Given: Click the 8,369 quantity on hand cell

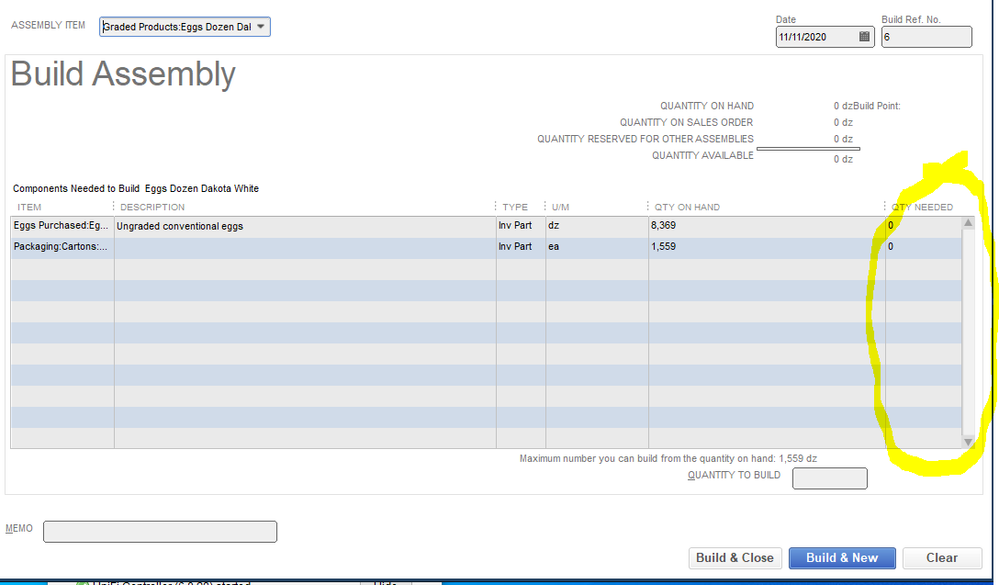Looking at the screenshot, I should coord(766,226).
